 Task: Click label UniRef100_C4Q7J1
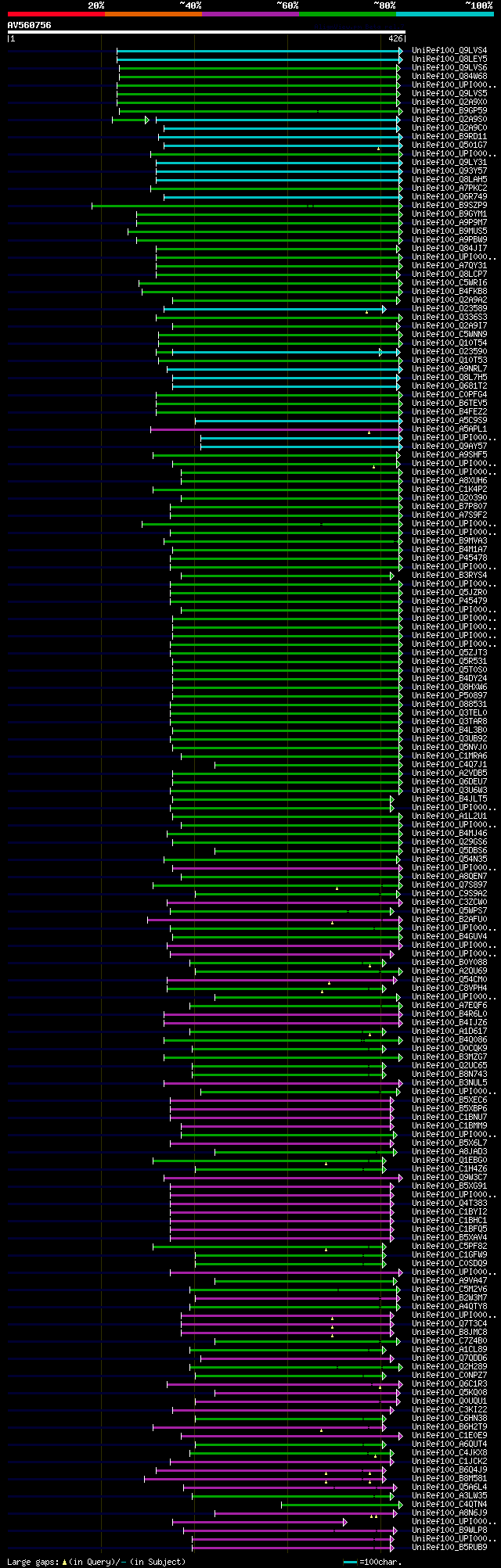tap(449, 765)
